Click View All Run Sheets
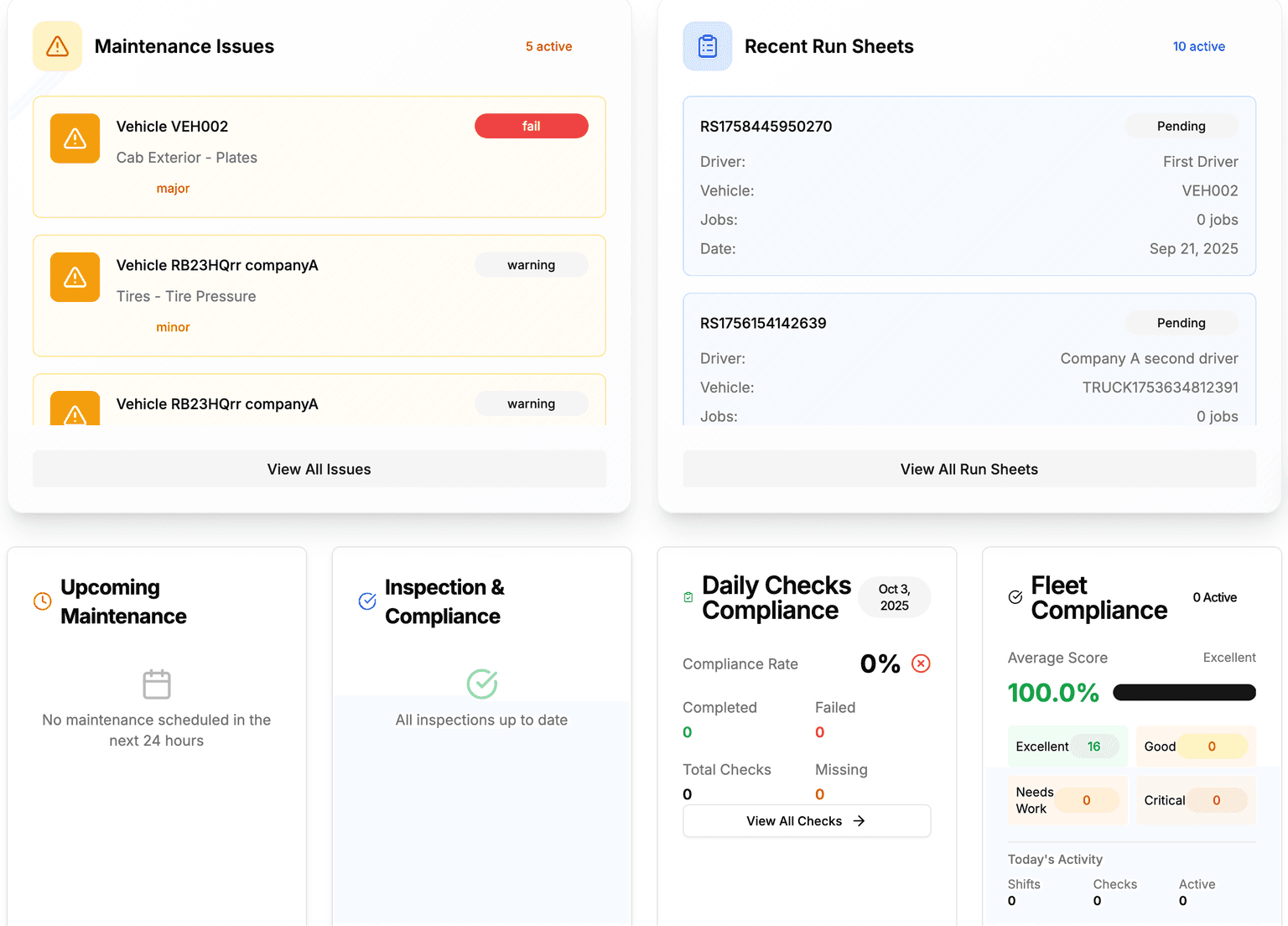Image resolution: width=1288 pixels, height=926 pixels. 969,469
